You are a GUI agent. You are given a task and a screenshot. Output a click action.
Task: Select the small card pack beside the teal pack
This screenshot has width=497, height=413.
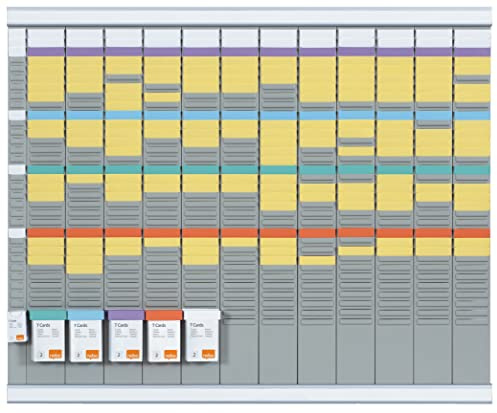coord(17,326)
